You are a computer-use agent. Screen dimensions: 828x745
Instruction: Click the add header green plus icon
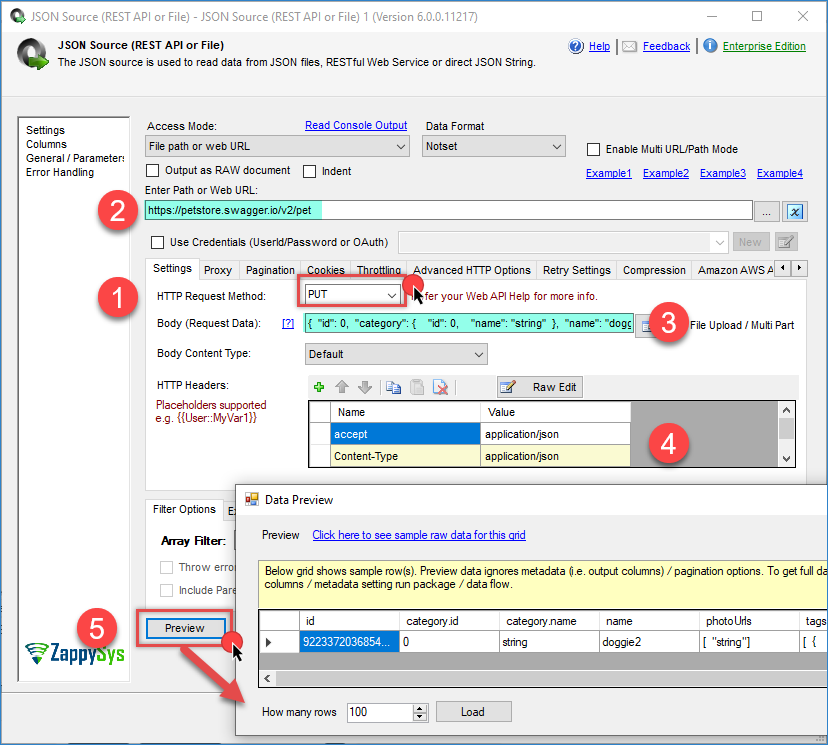pyautogui.click(x=319, y=388)
